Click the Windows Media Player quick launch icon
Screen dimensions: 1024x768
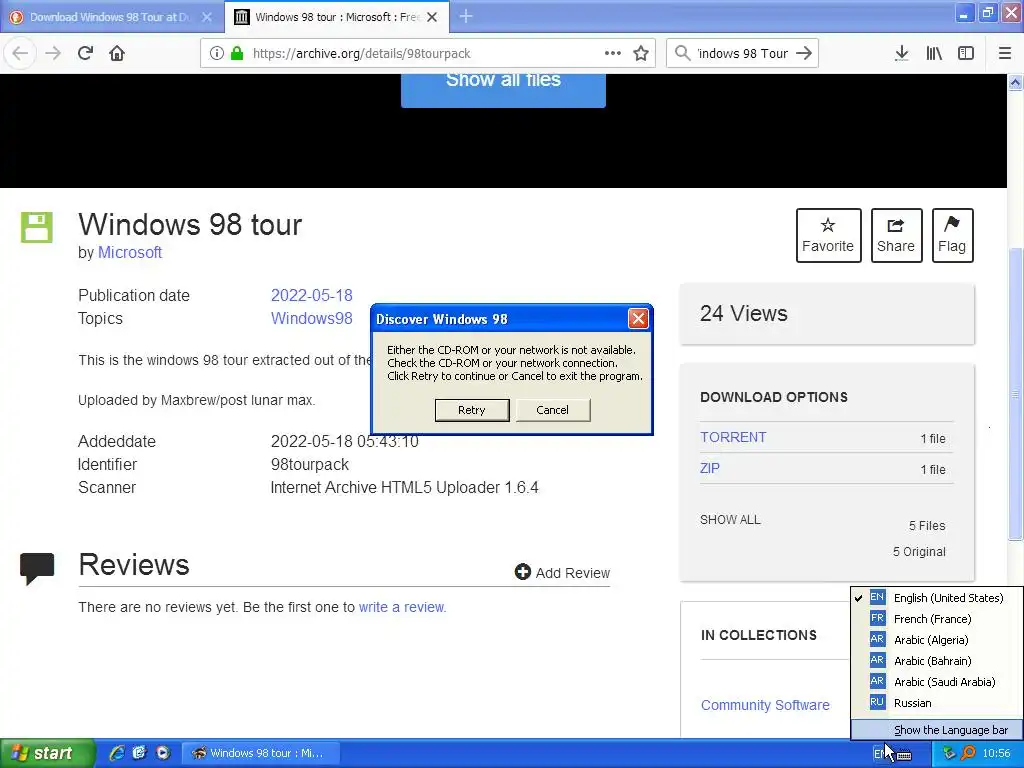(163, 753)
